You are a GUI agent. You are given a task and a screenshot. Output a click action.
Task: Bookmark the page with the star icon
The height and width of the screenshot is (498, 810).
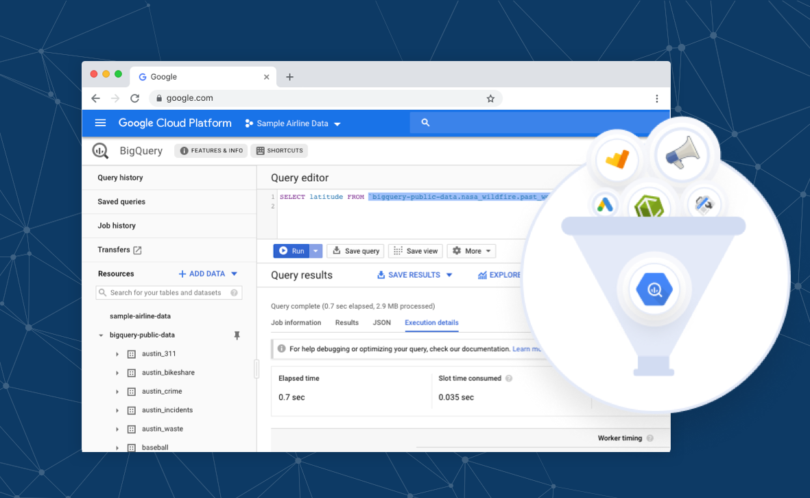(490, 98)
